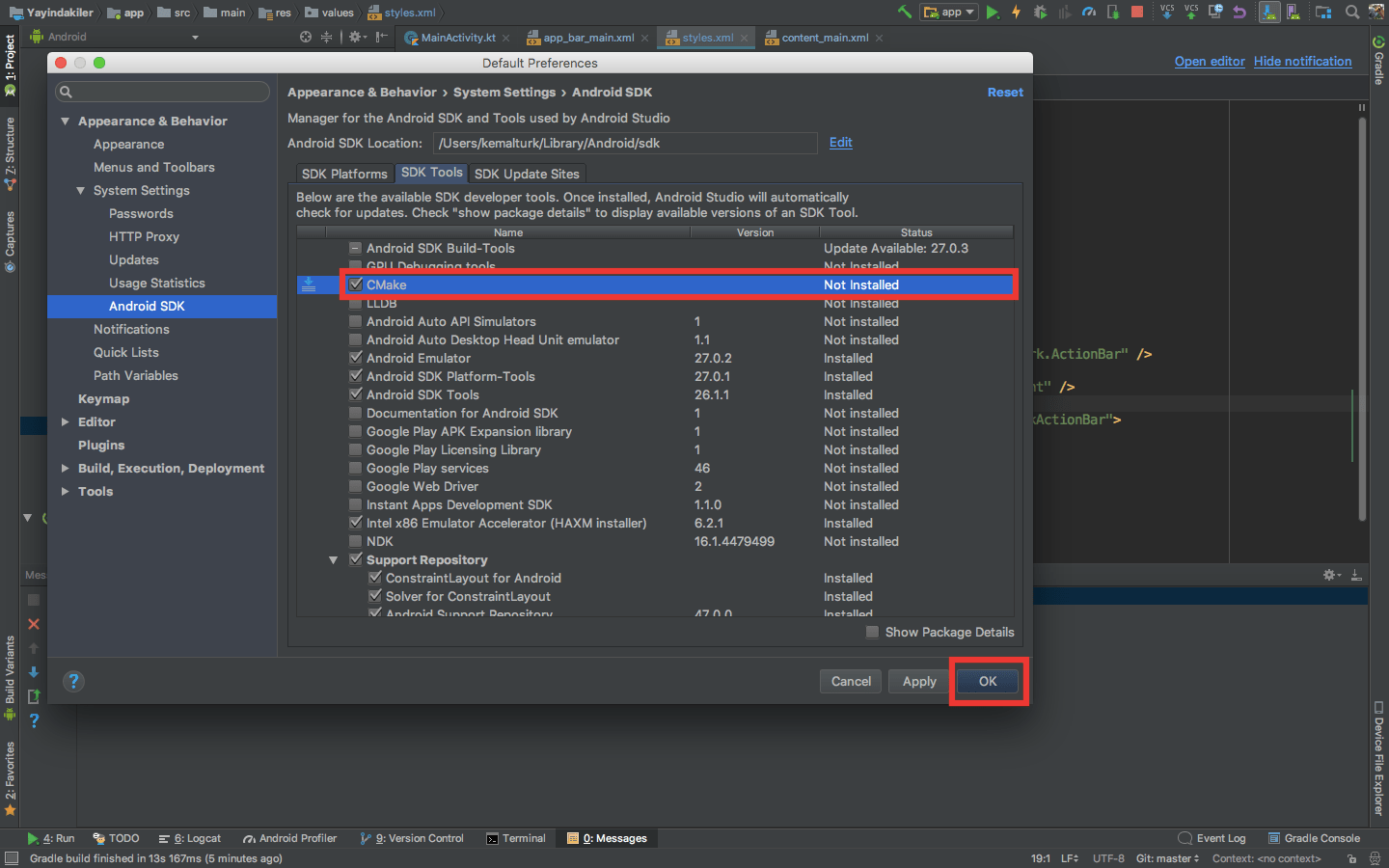Enable Show Package Details checkbox

click(873, 632)
